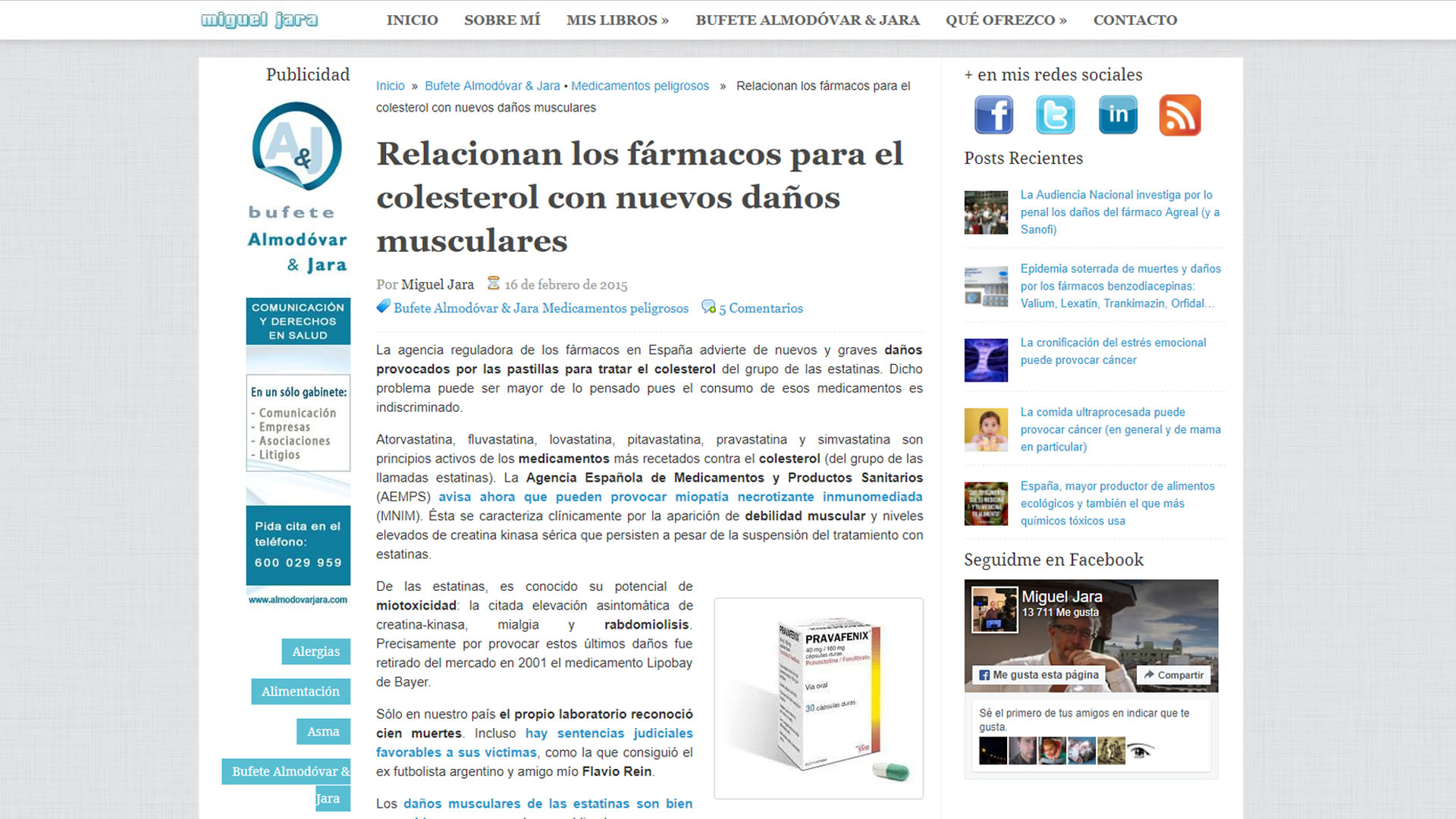Screen dimensions: 1456x819
Task: Select the Alergias tag
Action: [315, 651]
